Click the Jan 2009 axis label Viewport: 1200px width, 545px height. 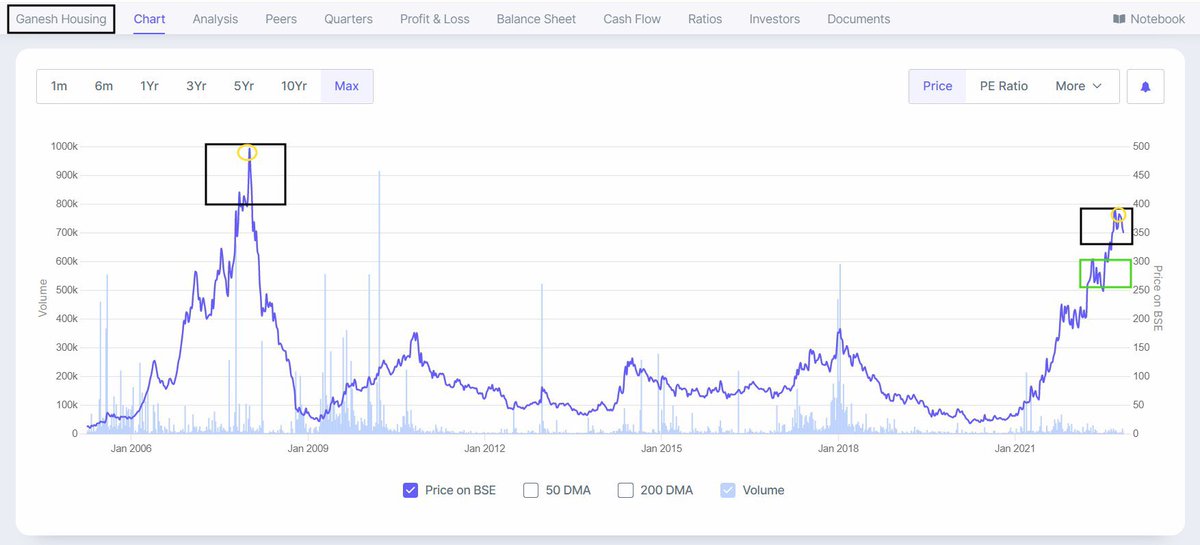pos(308,449)
